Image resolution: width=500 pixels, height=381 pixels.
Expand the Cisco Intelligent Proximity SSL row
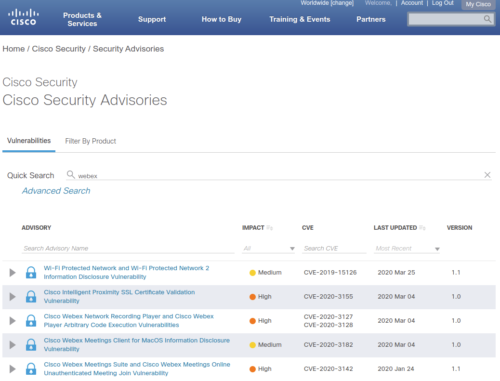coord(12,296)
